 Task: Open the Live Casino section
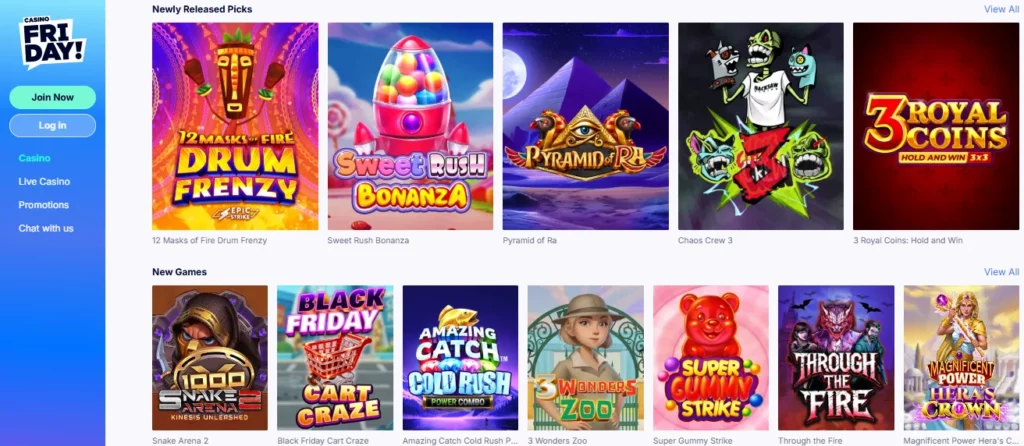pos(44,182)
